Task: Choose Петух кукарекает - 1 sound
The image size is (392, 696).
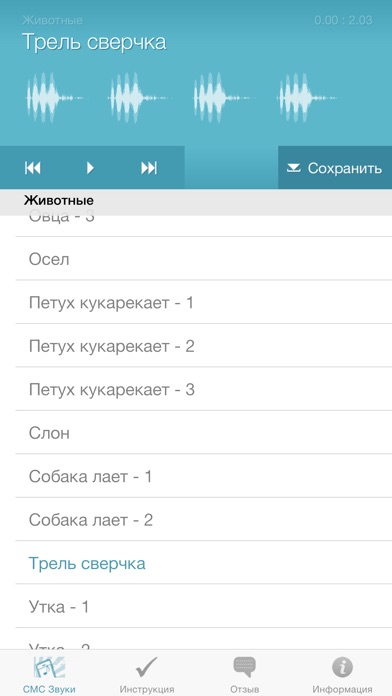Action: (x=204, y=302)
